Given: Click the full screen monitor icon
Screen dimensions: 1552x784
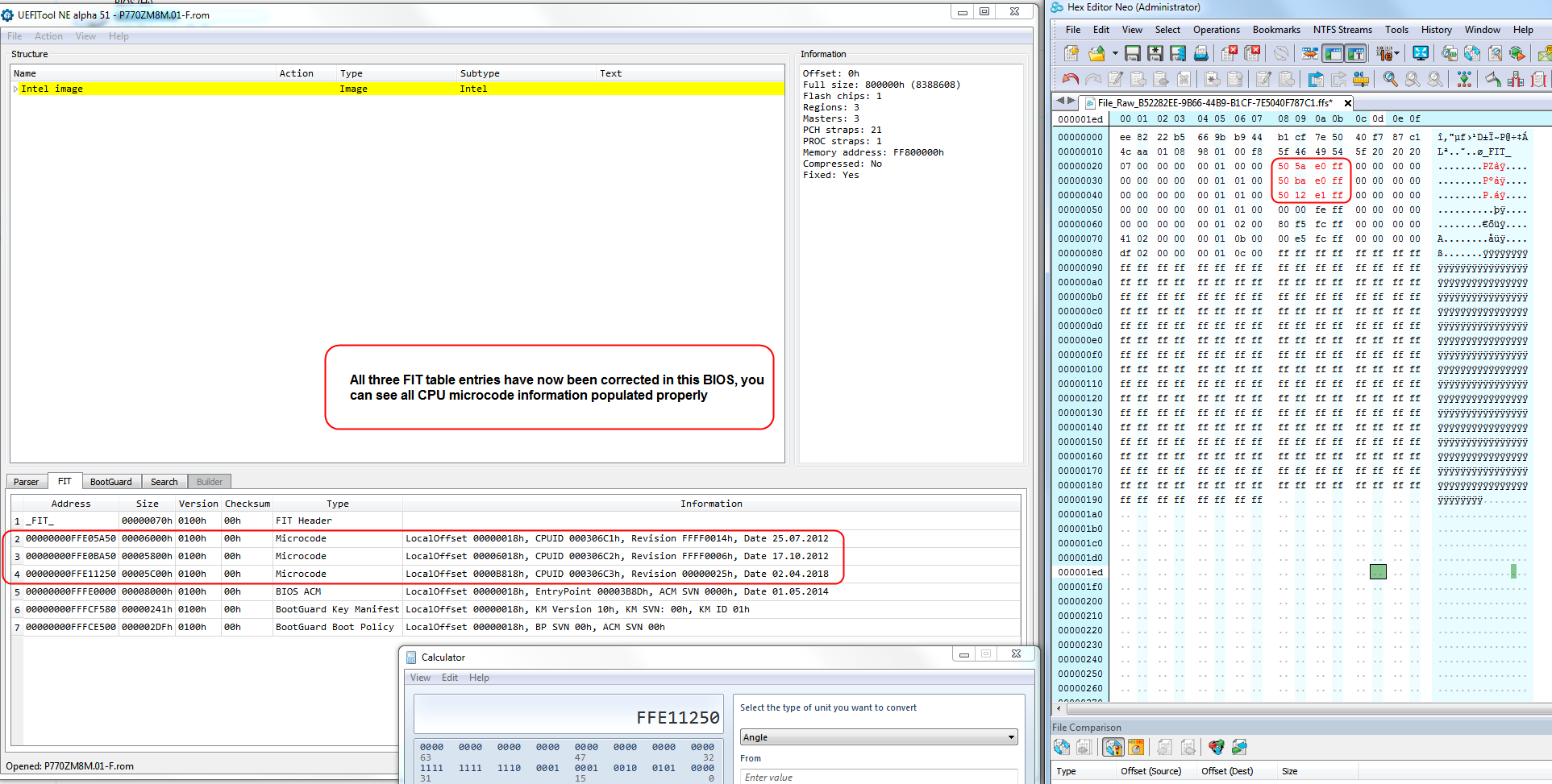Looking at the screenshot, I should 1421,53.
